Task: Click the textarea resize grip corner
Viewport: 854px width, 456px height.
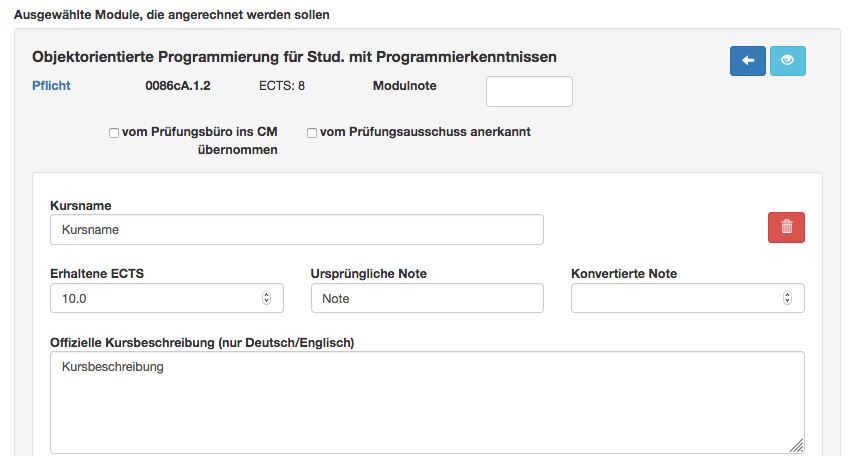Action: point(797,446)
